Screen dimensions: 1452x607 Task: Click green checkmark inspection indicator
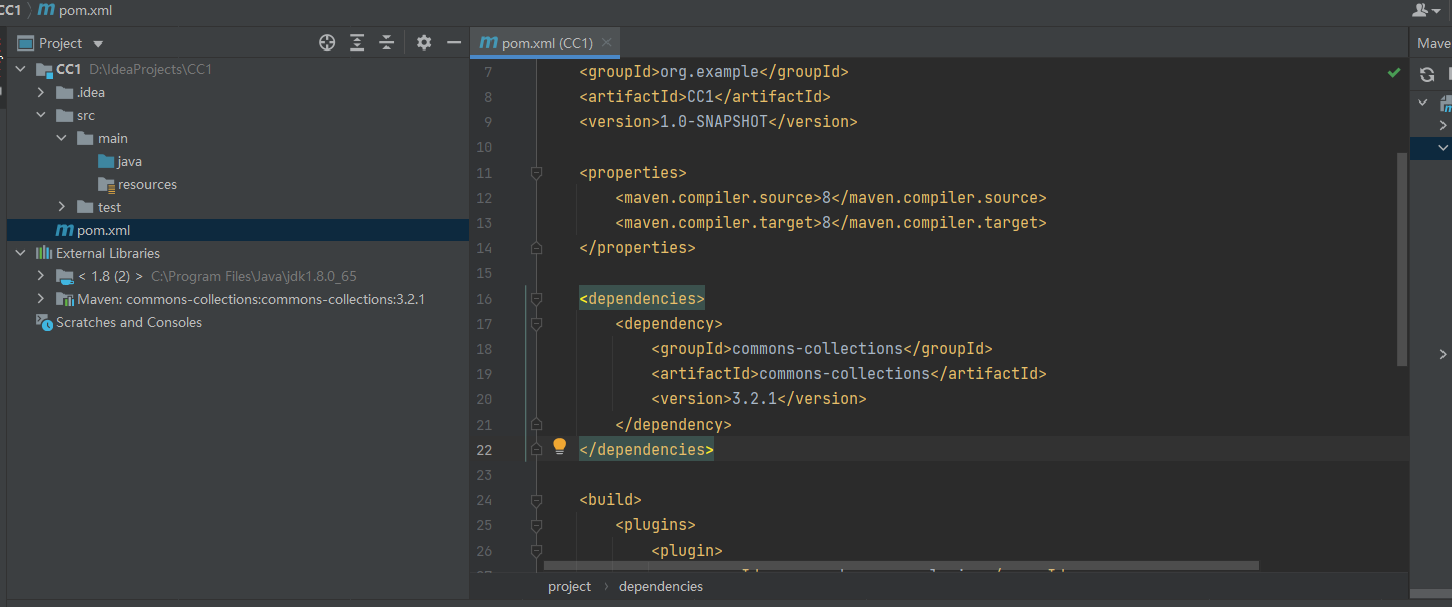[x=1394, y=72]
